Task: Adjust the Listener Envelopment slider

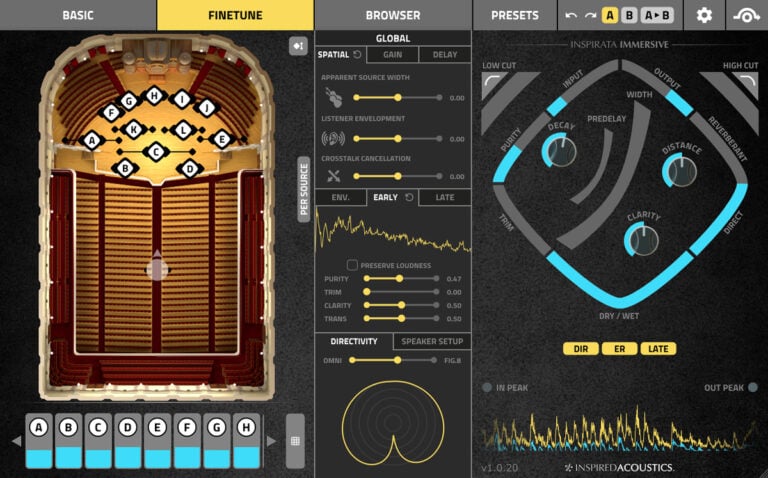Action: [397, 139]
